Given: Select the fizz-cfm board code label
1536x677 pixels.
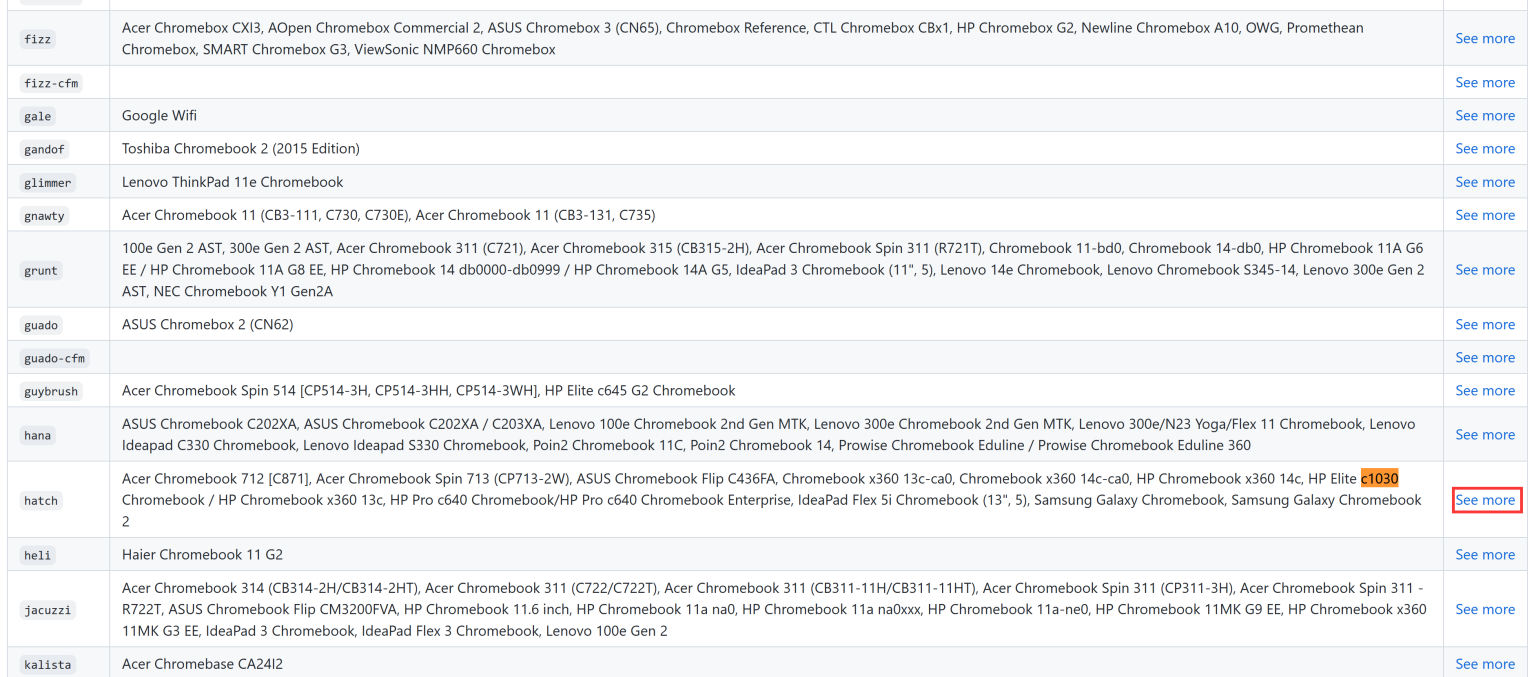Looking at the screenshot, I should click(x=51, y=83).
